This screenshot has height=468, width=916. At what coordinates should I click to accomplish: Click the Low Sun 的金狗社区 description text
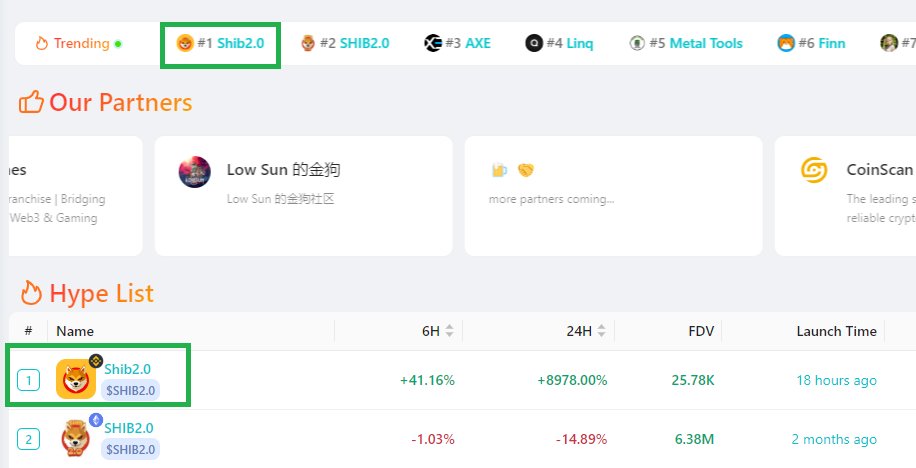(x=280, y=199)
